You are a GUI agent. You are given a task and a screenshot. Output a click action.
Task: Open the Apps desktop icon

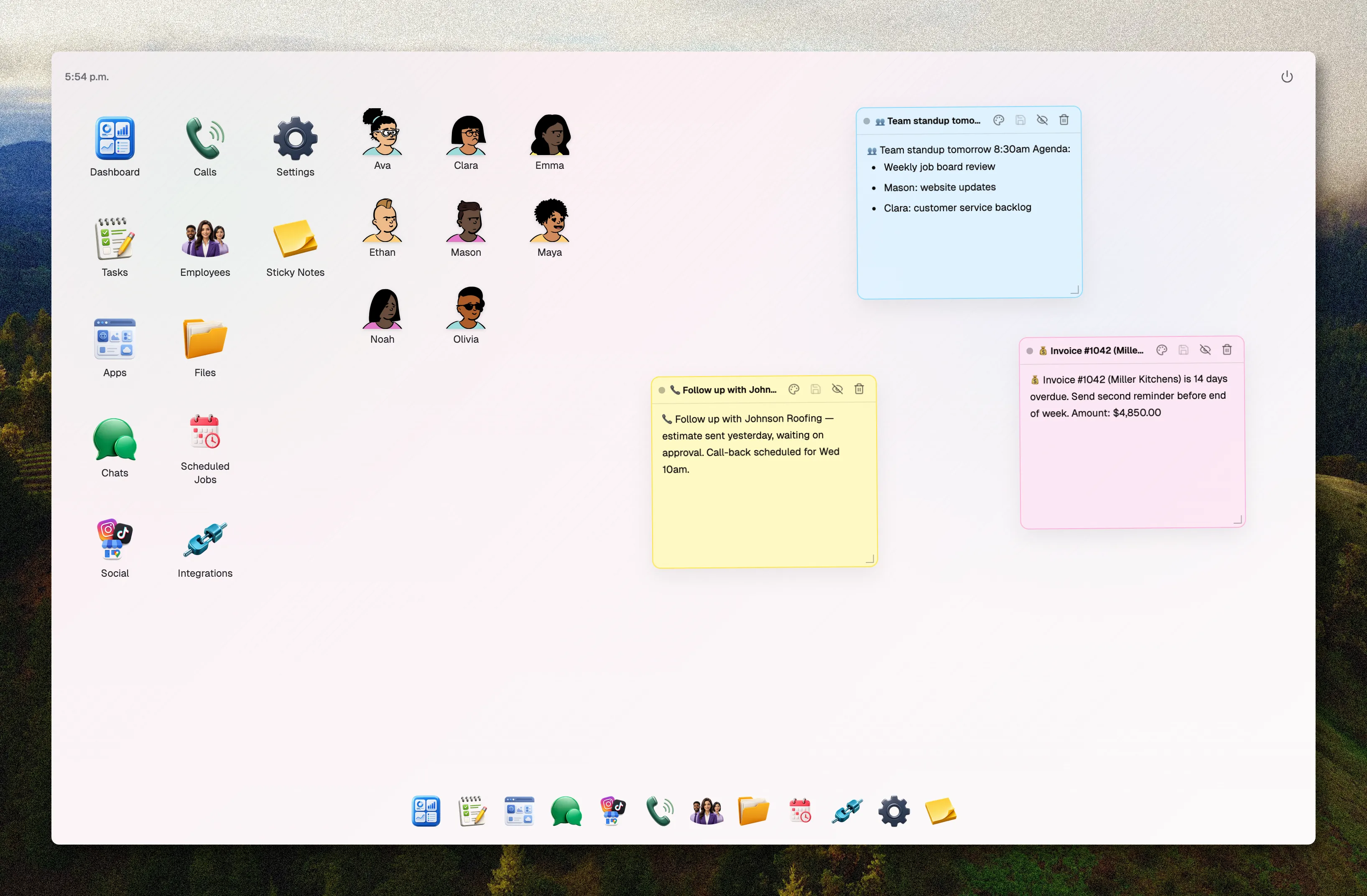point(114,339)
